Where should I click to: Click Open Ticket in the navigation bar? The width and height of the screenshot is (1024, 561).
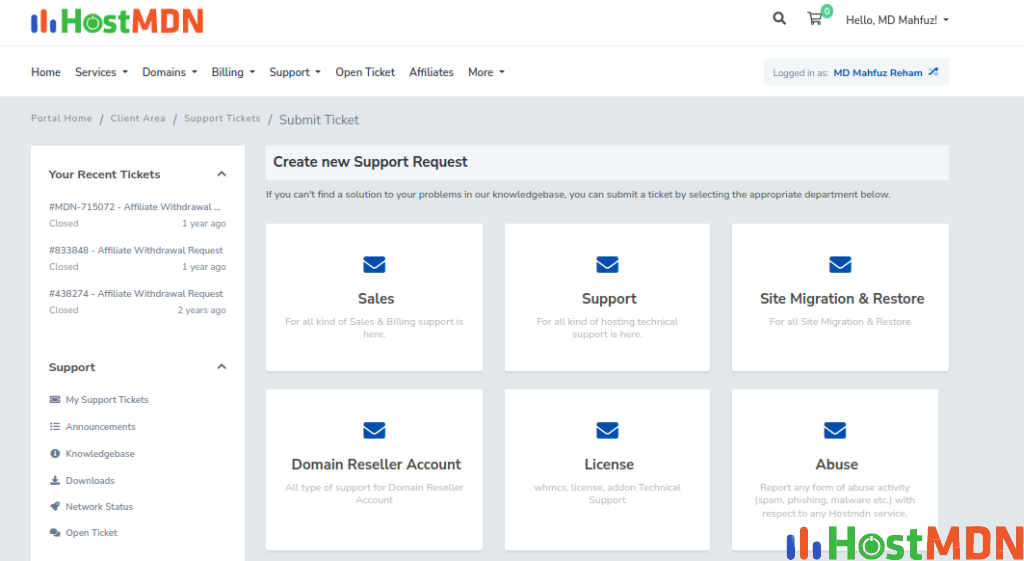click(x=365, y=72)
